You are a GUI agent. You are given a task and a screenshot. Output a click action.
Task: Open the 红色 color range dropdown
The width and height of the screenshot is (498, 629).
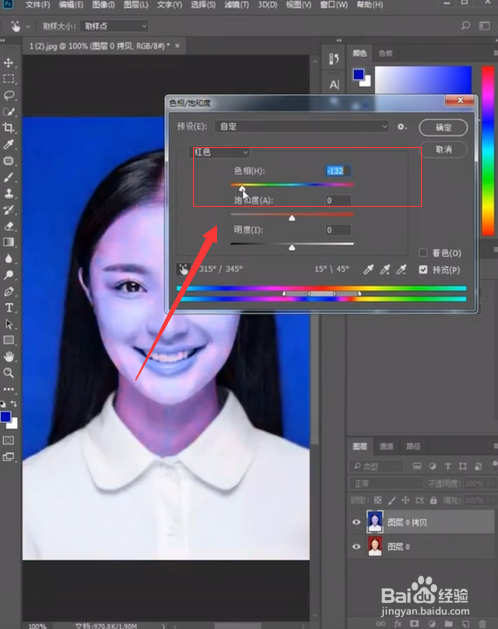point(220,152)
